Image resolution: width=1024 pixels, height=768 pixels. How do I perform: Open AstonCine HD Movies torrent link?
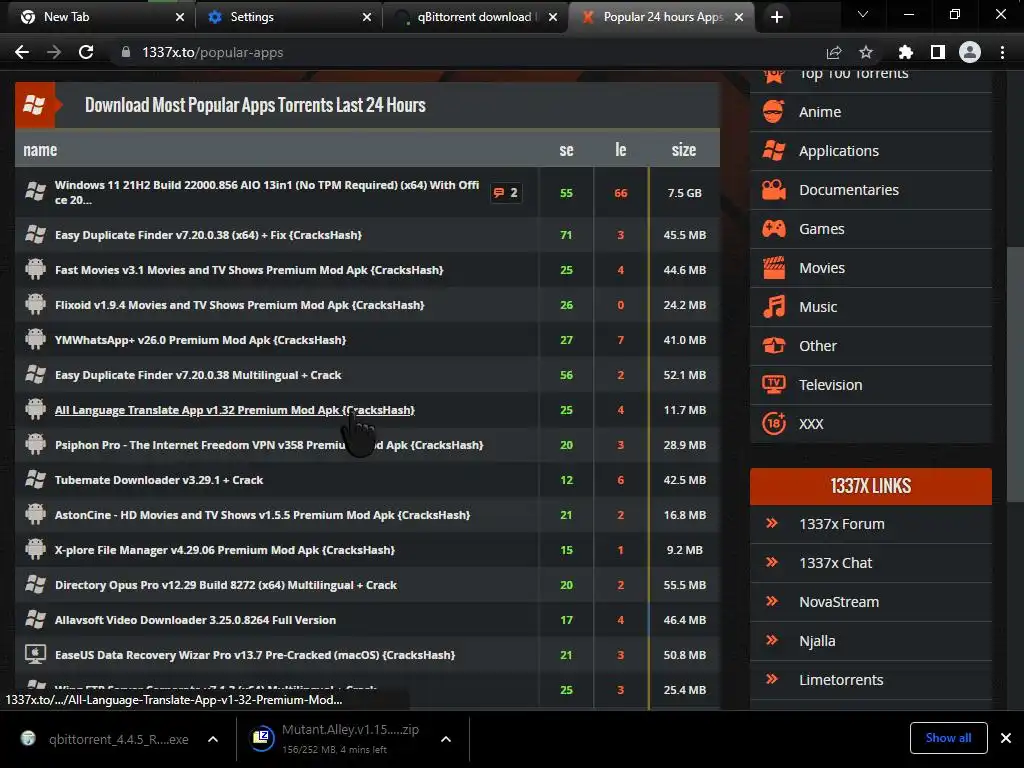(x=263, y=515)
